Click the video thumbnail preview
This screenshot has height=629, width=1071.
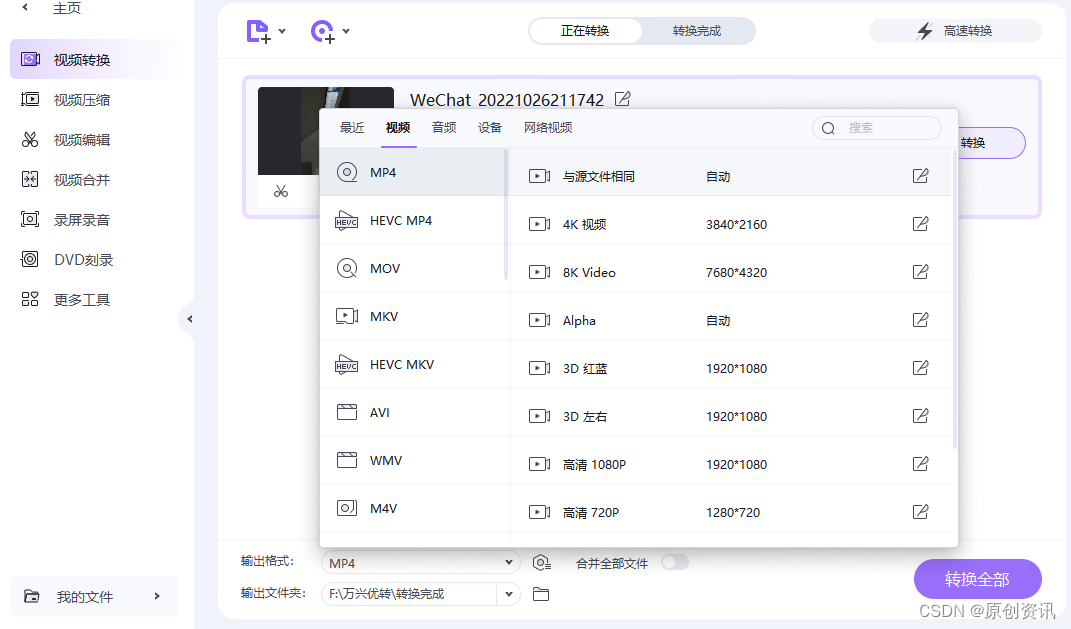tap(288, 130)
